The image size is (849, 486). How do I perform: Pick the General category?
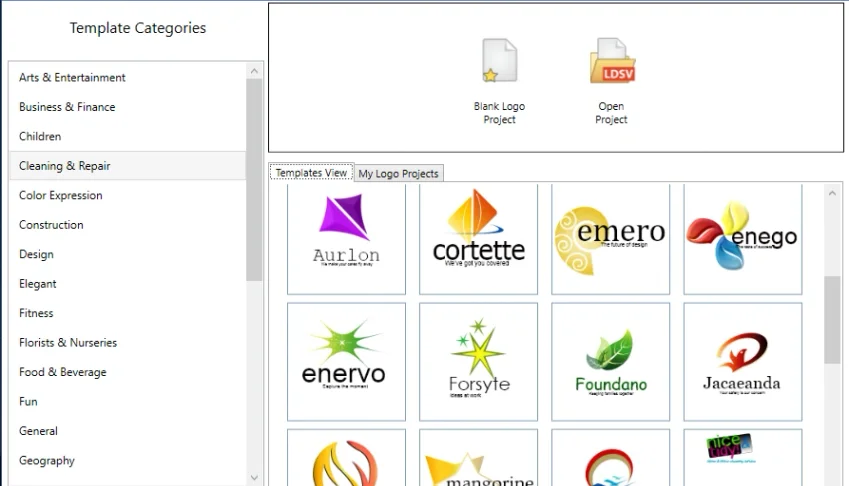coord(128,431)
